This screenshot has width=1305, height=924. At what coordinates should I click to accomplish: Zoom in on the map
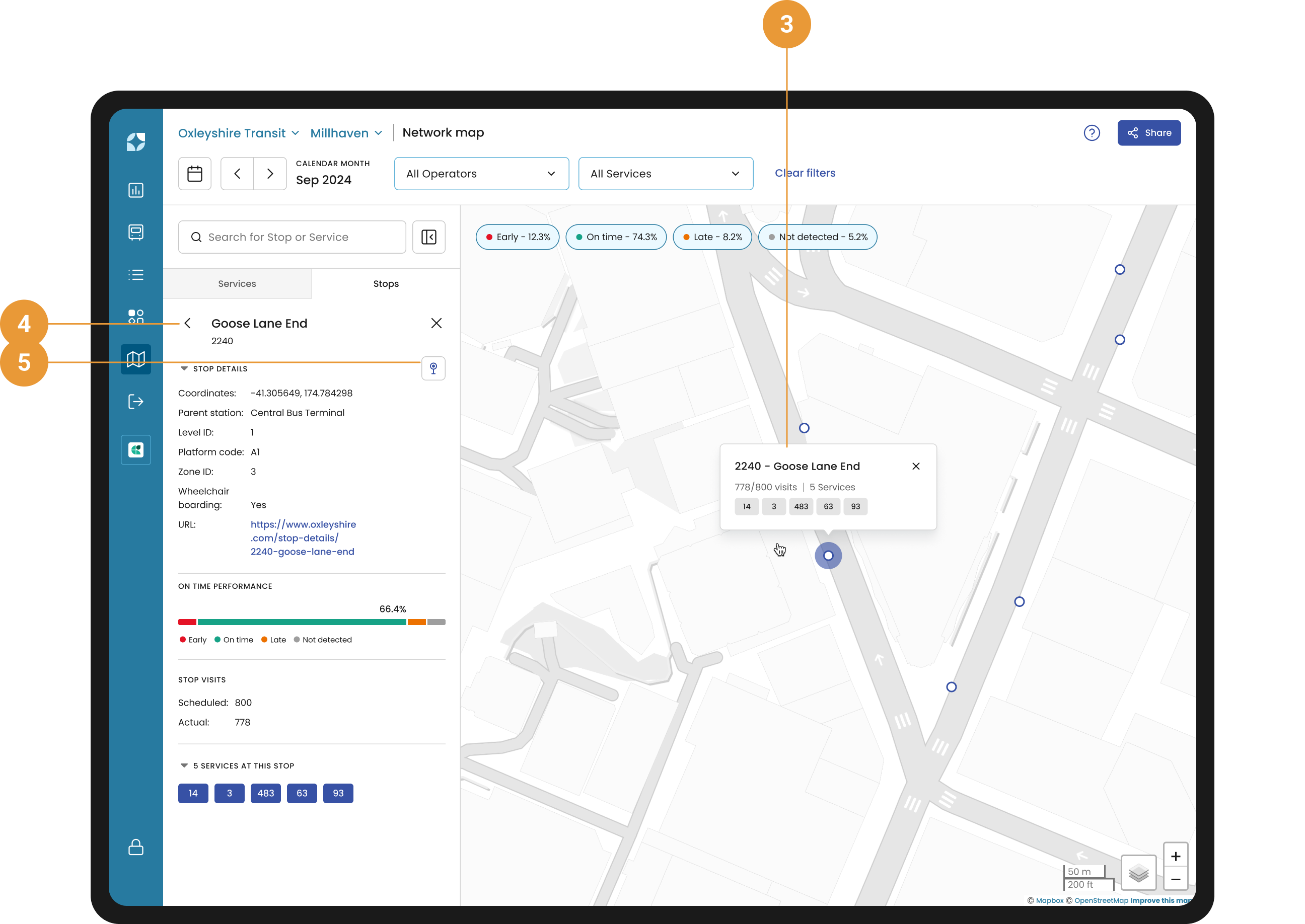click(1175, 856)
